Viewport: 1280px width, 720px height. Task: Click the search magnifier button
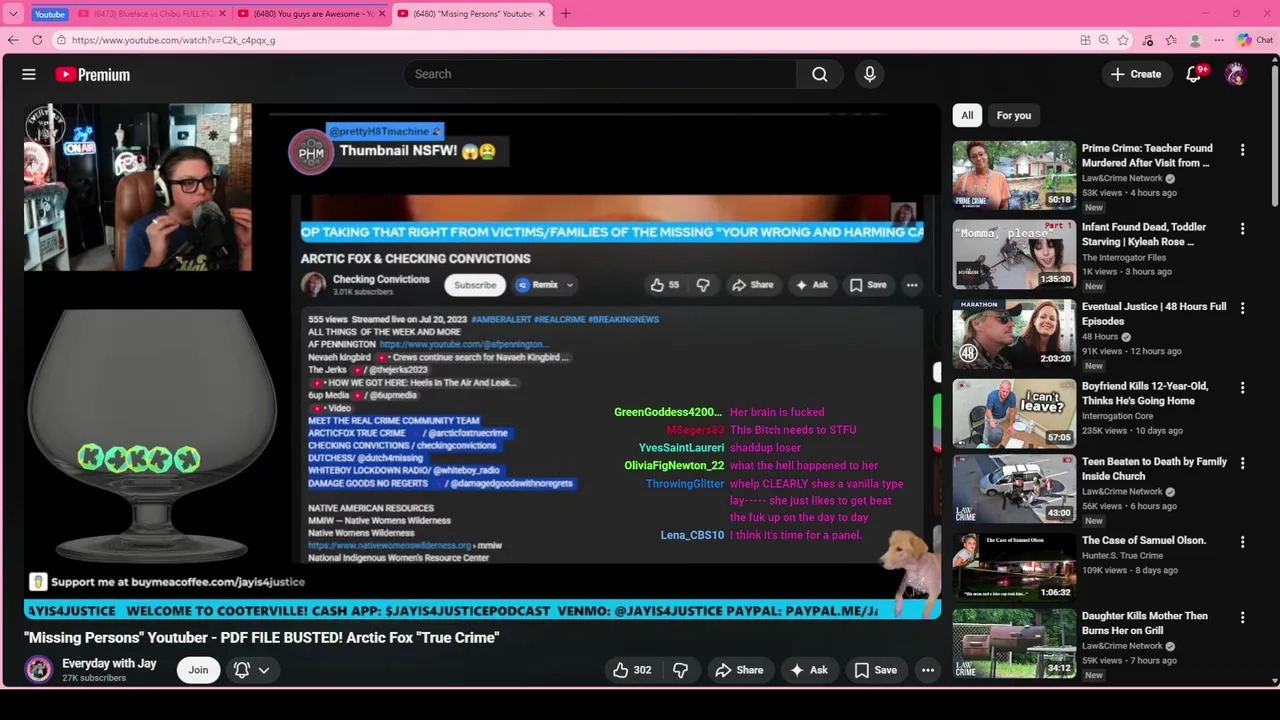pos(820,74)
